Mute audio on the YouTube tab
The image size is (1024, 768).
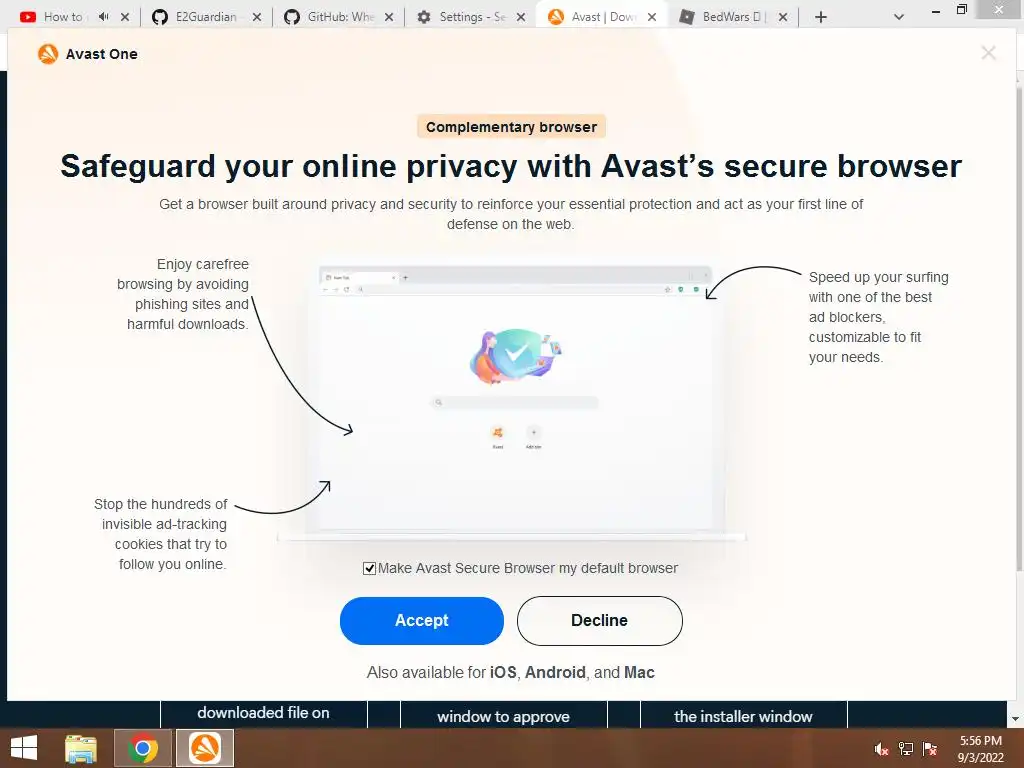point(104,17)
